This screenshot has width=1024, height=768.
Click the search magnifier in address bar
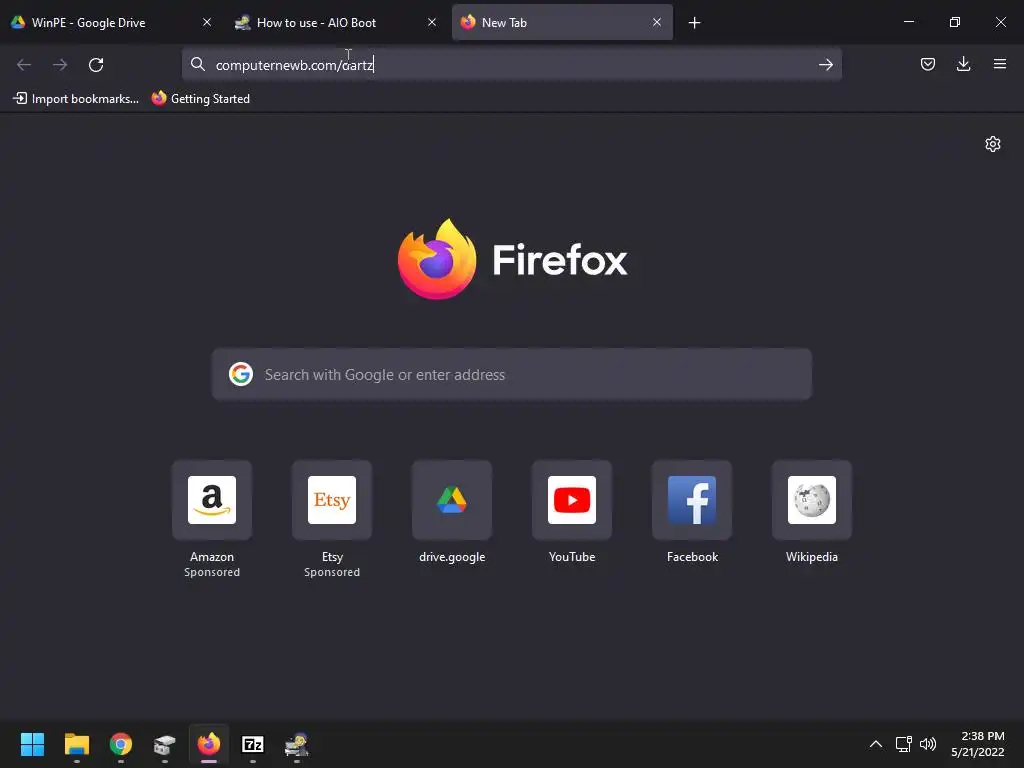click(x=198, y=64)
